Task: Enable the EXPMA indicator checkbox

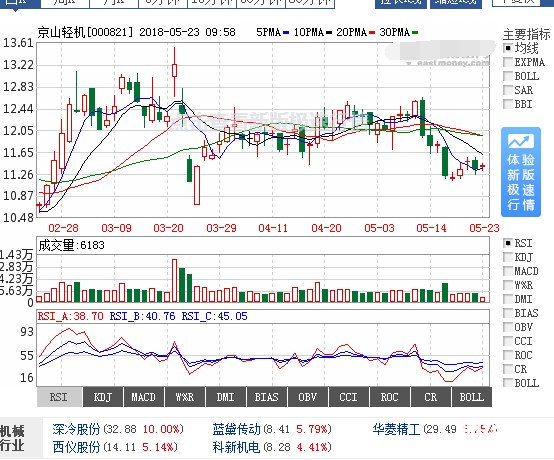Action: point(508,62)
